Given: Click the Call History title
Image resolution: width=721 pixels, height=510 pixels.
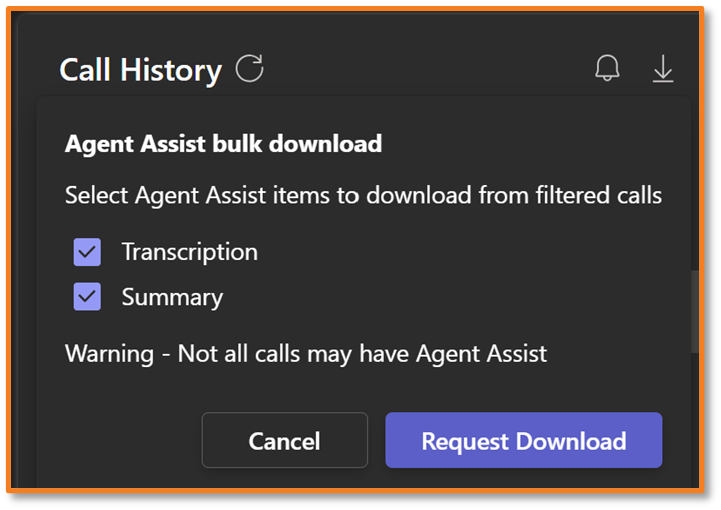Looking at the screenshot, I should [140, 70].
